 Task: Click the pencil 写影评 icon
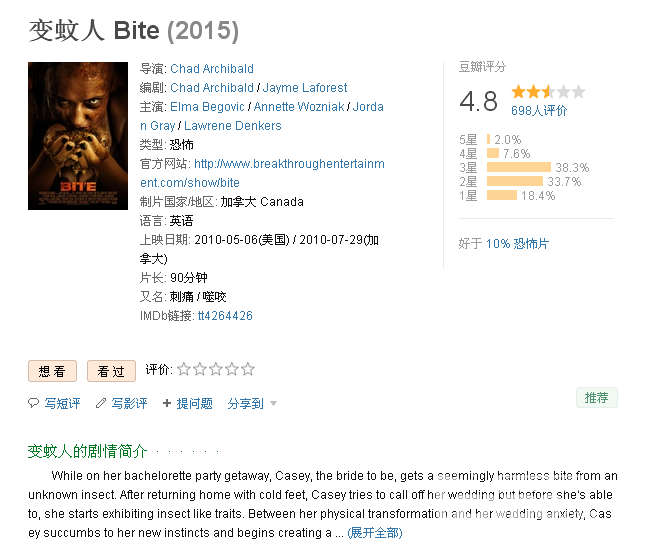(x=101, y=403)
